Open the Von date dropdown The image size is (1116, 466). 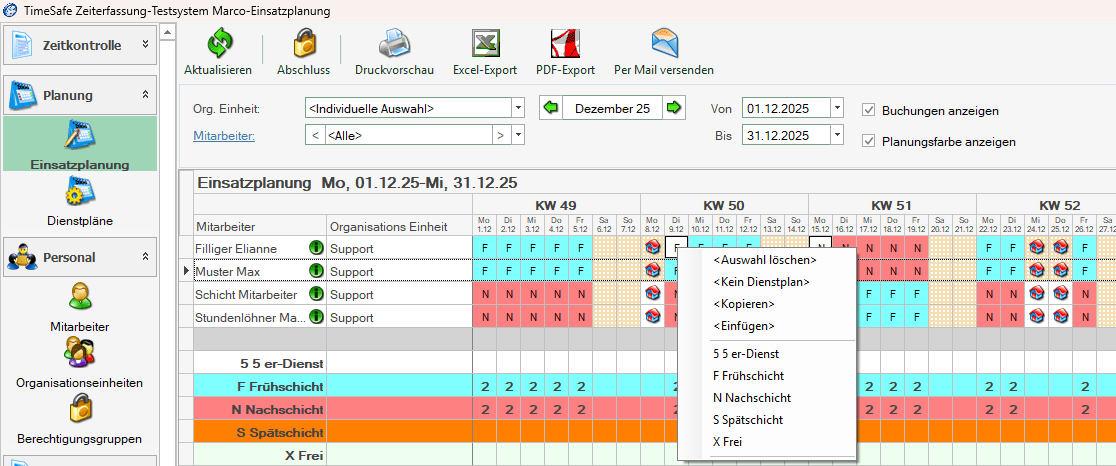pos(838,109)
